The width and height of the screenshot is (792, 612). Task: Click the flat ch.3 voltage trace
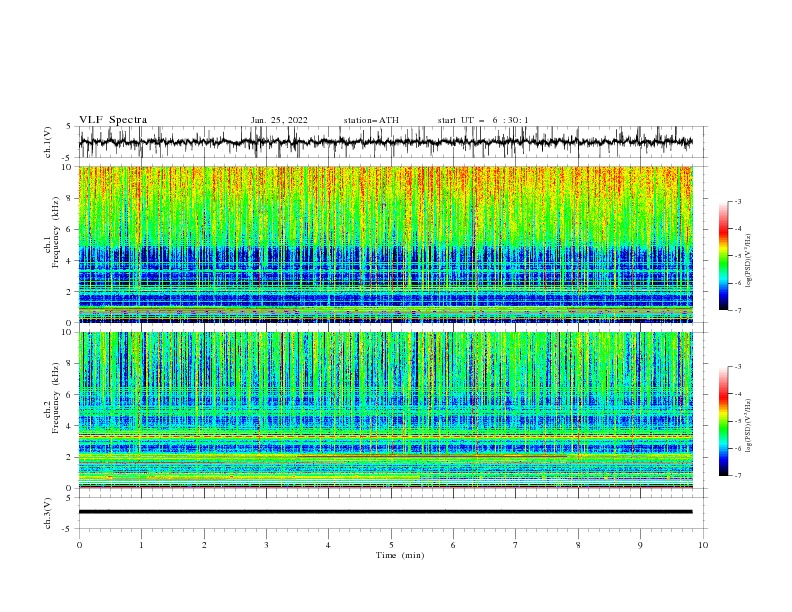tap(385, 512)
